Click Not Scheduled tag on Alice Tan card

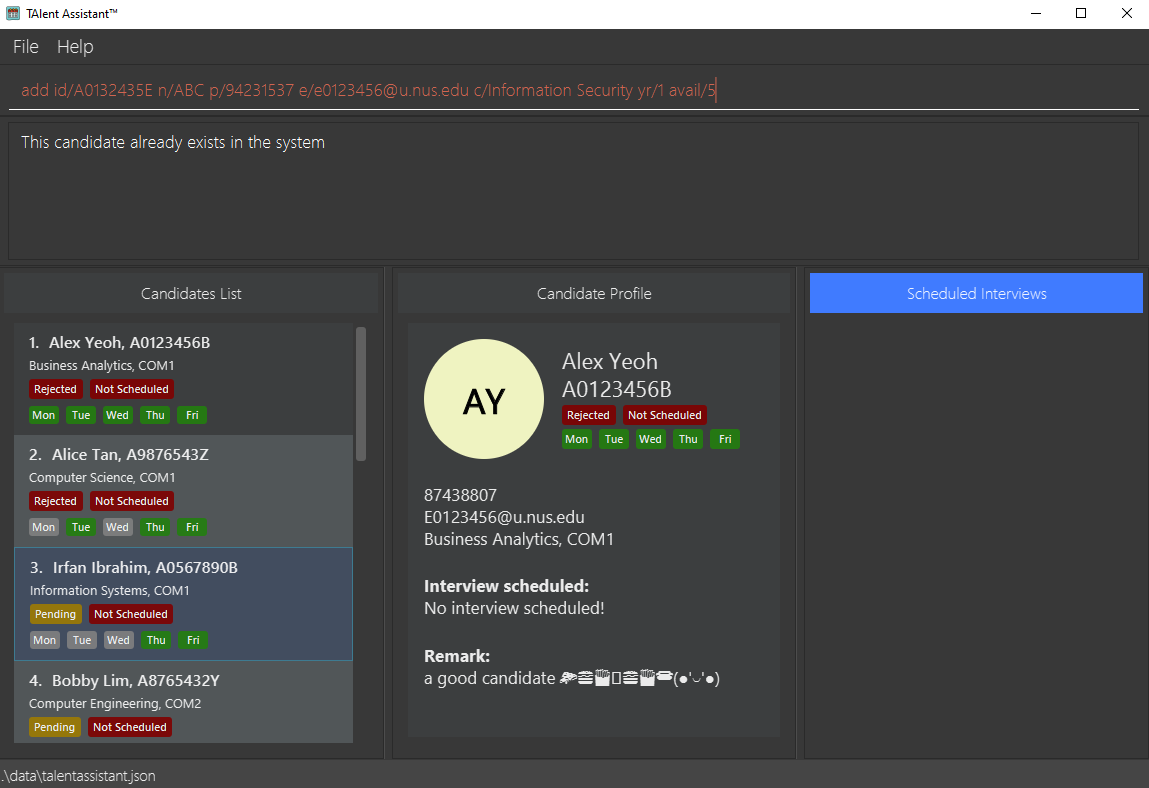(x=132, y=501)
